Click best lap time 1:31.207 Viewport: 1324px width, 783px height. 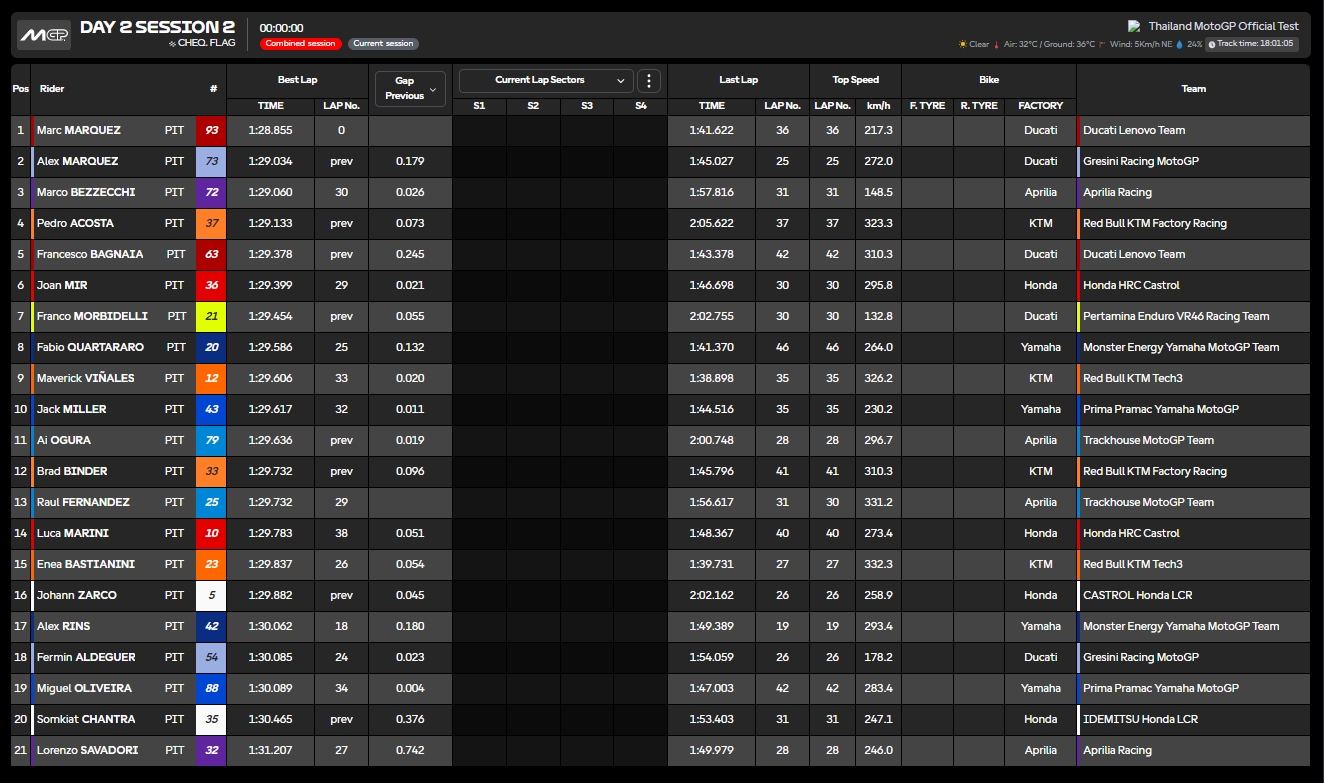click(x=270, y=750)
